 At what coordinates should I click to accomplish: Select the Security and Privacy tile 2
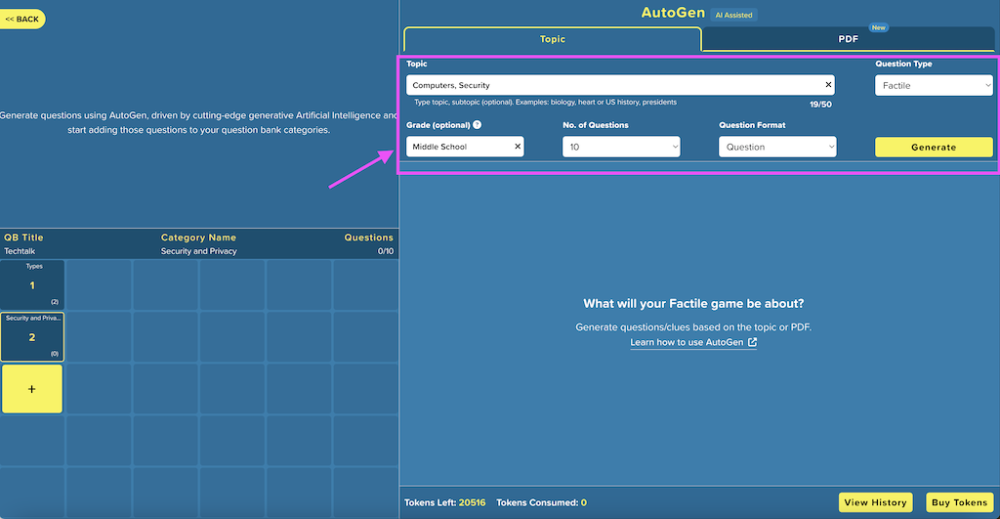[x=32, y=337]
